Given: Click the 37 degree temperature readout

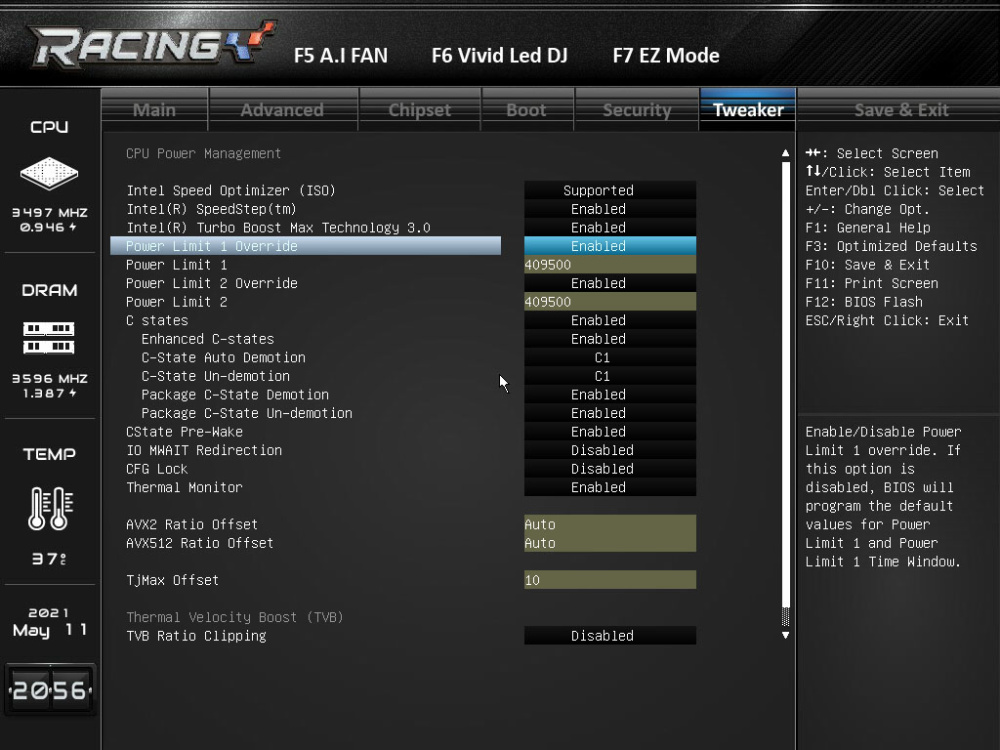Looking at the screenshot, I should coord(49,559).
